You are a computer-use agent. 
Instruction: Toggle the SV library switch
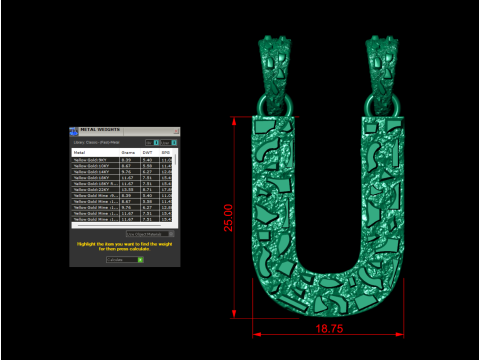(x=152, y=143)
